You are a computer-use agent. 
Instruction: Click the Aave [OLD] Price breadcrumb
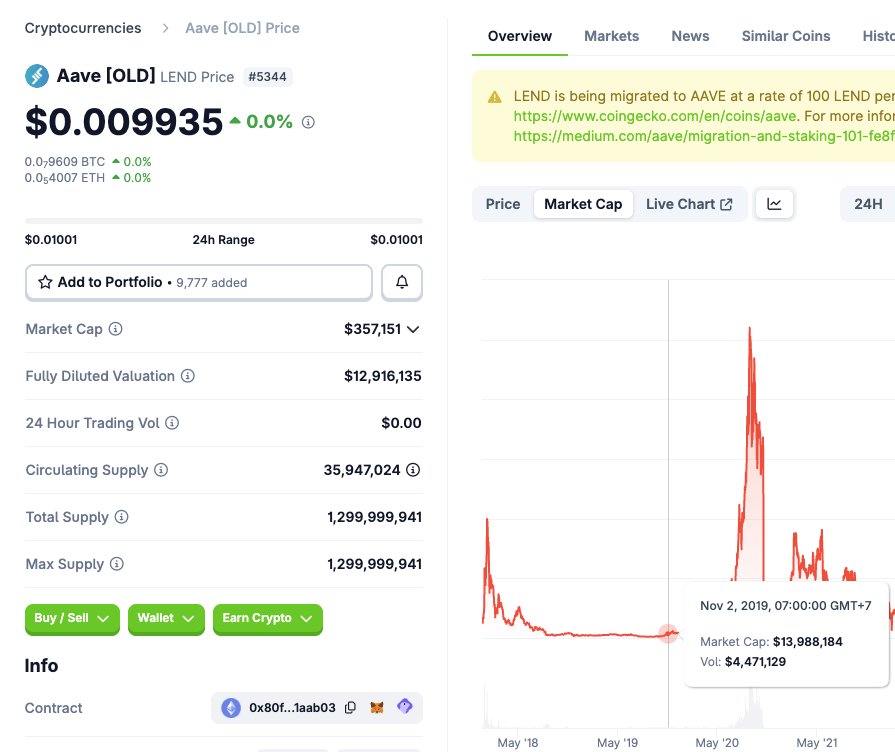click(242, 28)
